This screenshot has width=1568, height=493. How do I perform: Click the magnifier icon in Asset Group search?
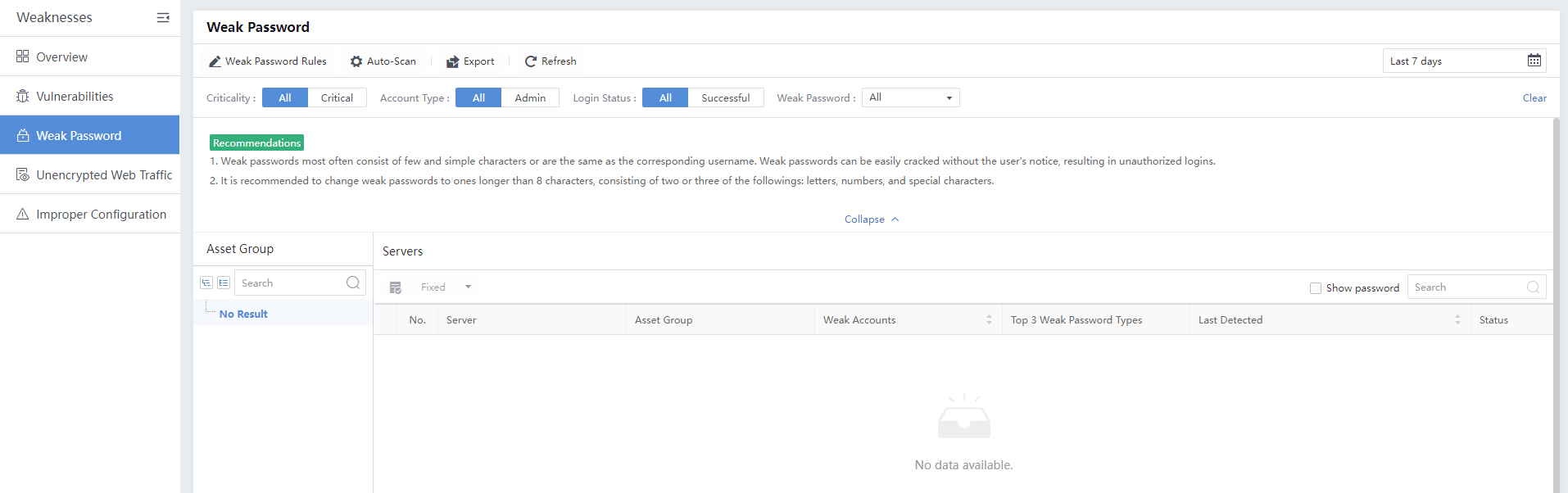(x=353, y=283)
